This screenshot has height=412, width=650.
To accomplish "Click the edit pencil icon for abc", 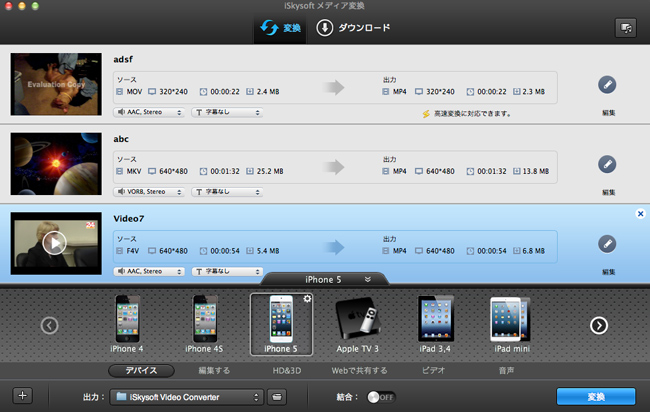I will point(607,164).
